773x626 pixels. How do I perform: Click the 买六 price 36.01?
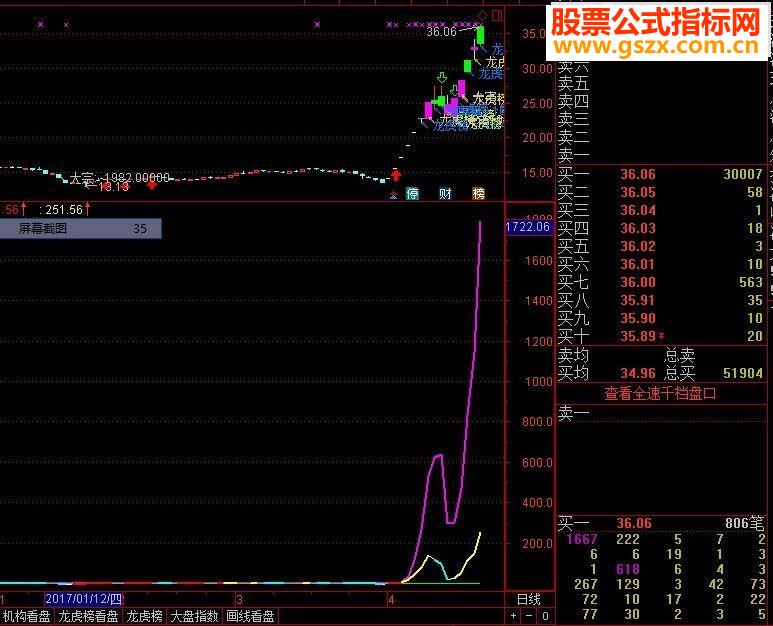(638, 264)
